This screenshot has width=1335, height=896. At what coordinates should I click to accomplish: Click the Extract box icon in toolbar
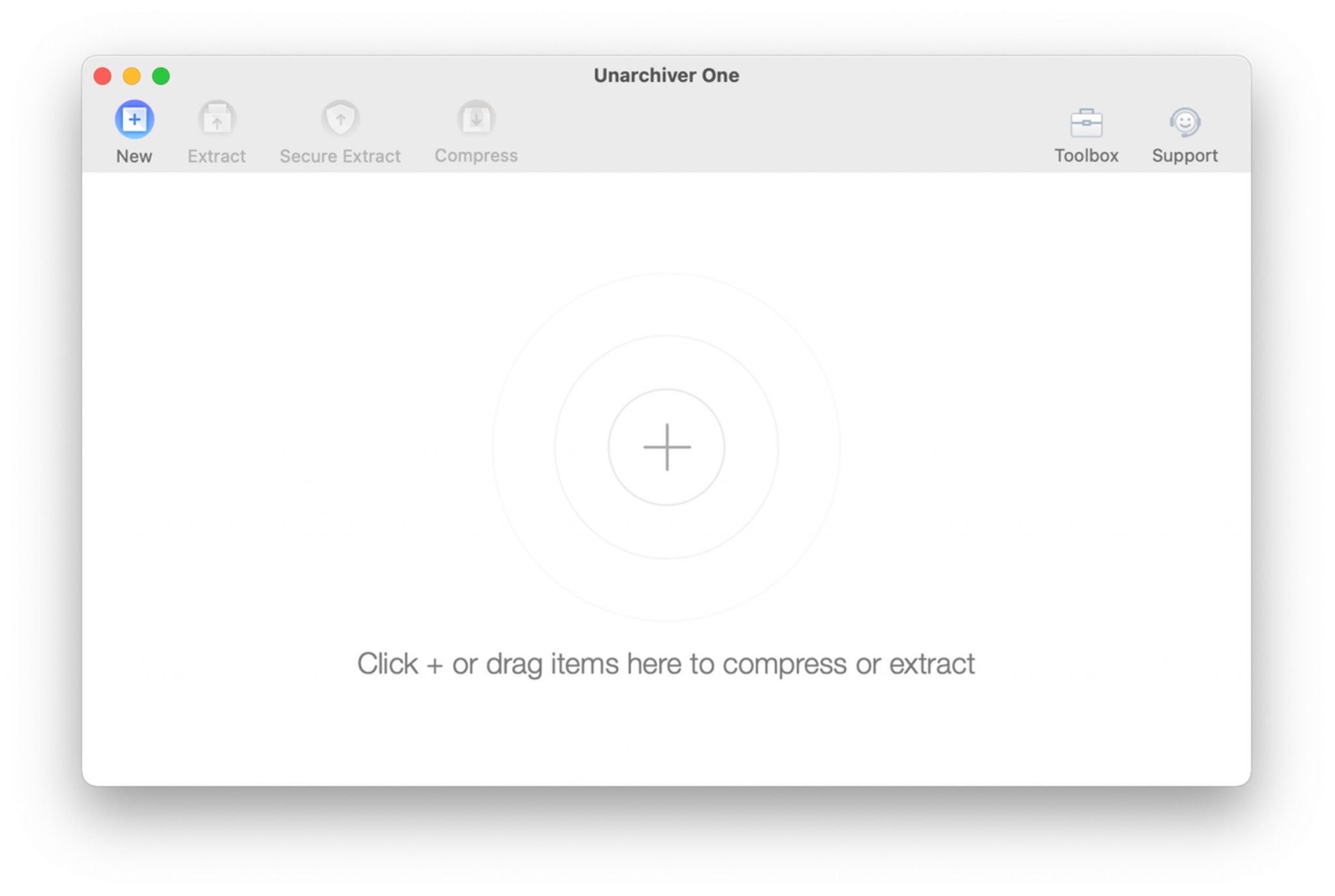click(x=216, y=119)
